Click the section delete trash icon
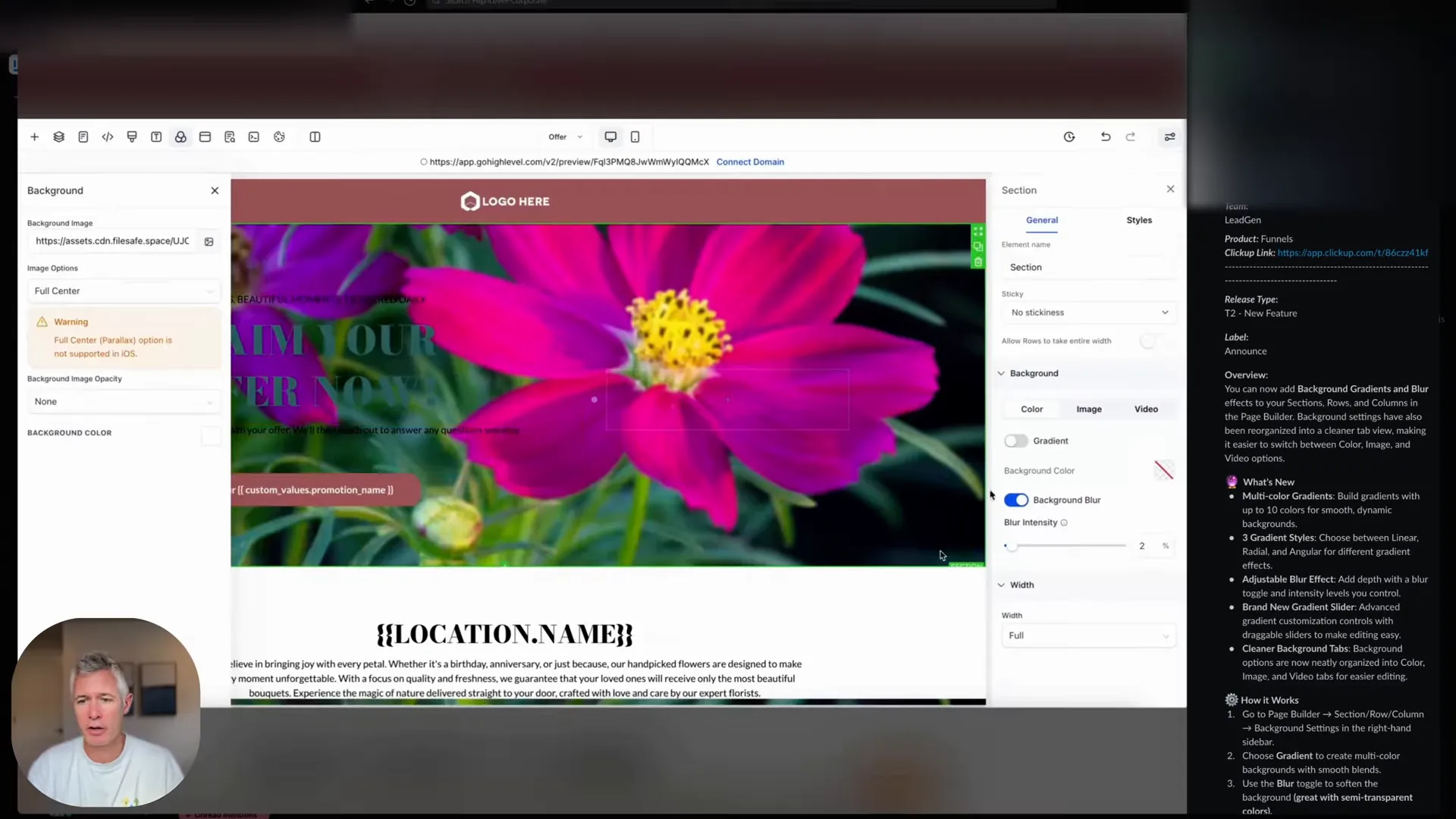Screen dimensions: 1456x819 tap(978, 262)
